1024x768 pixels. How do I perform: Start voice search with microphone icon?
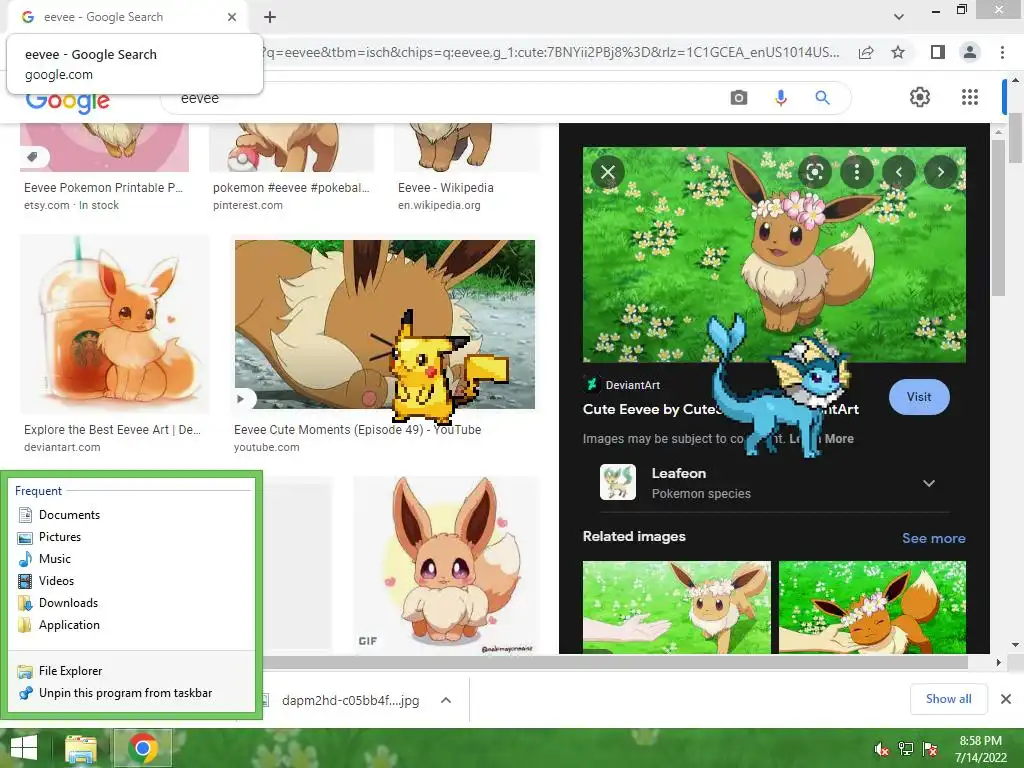(x=780, y=98)
